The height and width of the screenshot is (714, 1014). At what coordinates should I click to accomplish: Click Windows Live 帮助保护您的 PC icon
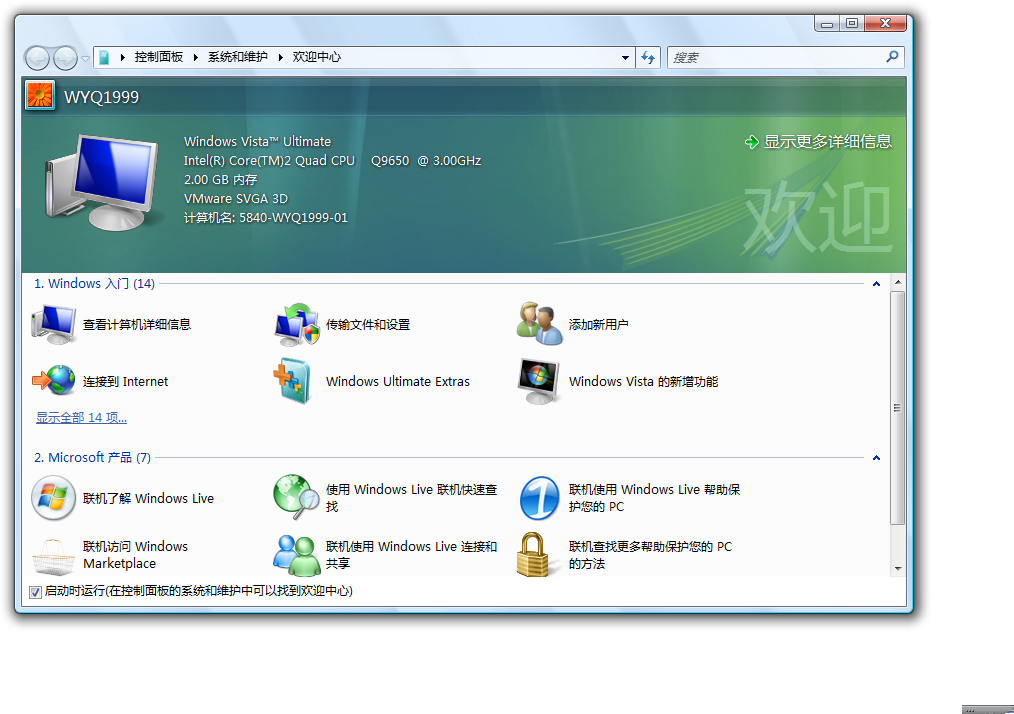point(539,498)
